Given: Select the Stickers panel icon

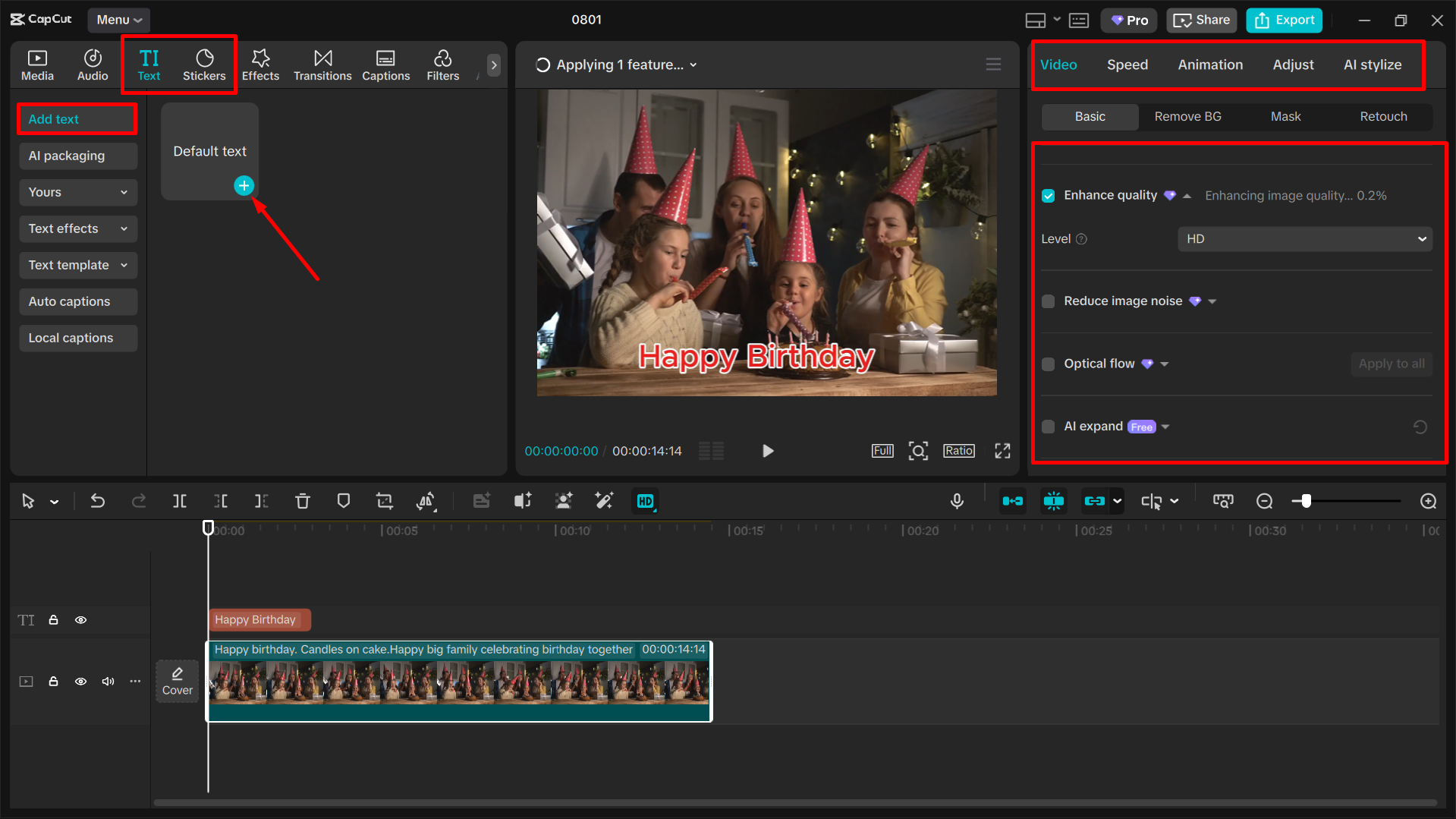Looking at the screenshot, I should pyautogui.click(x=204, y=65).
